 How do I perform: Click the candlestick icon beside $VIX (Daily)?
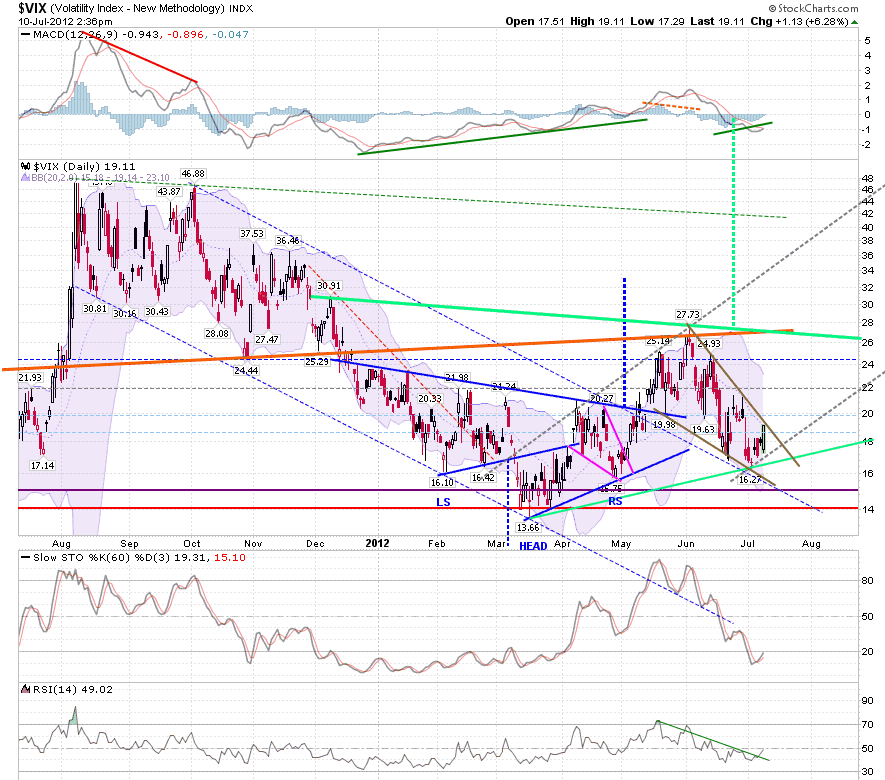(25, 166)
